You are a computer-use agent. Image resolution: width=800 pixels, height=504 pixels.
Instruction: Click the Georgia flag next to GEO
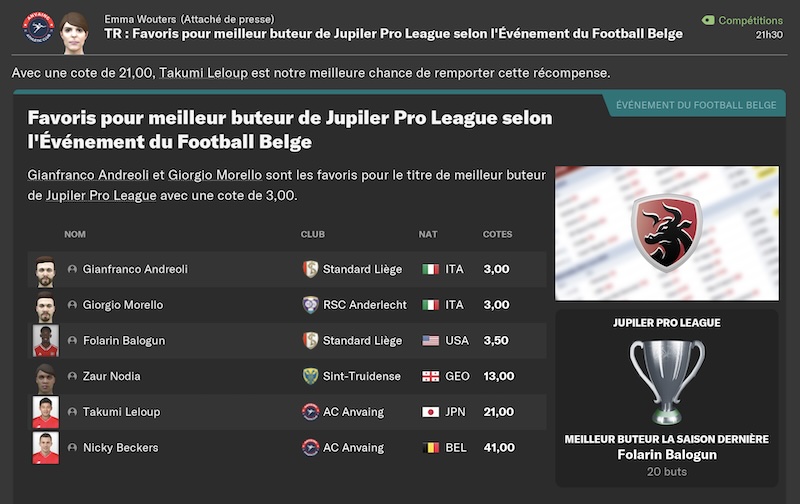430,376
